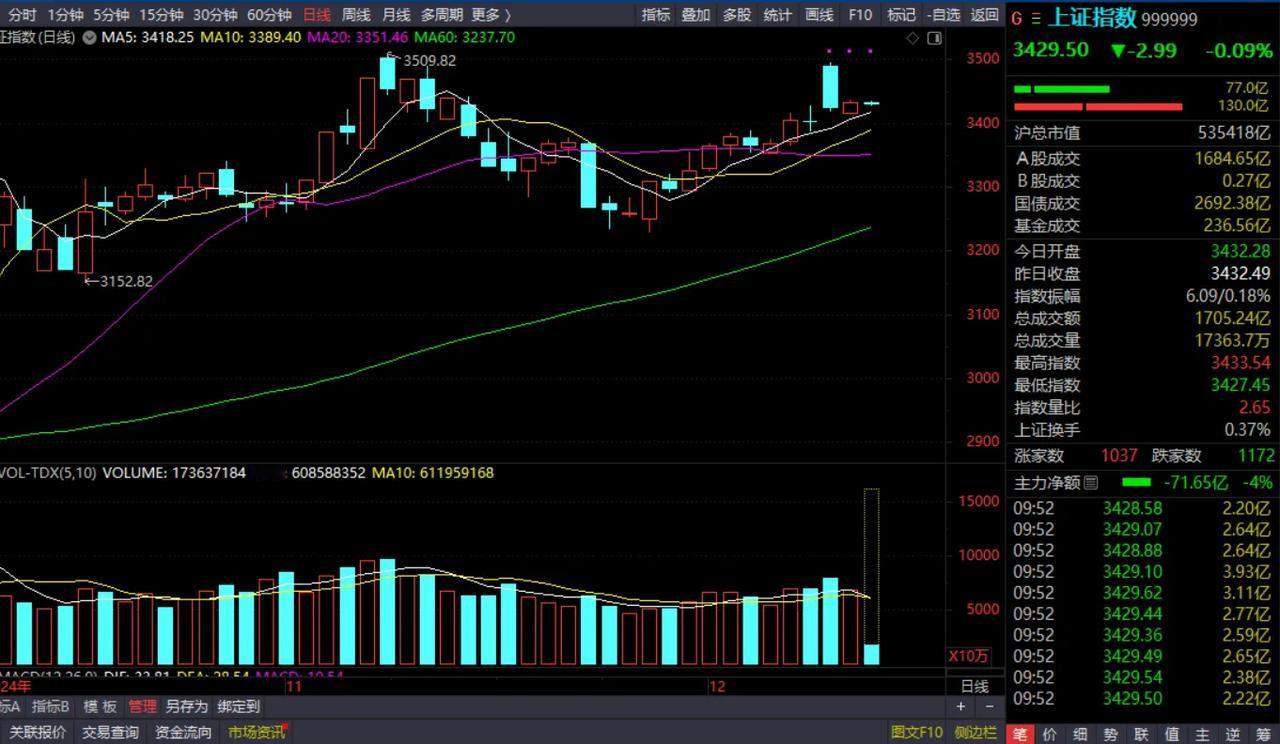Toggle the 侧边栏 sidebar button

975,732
